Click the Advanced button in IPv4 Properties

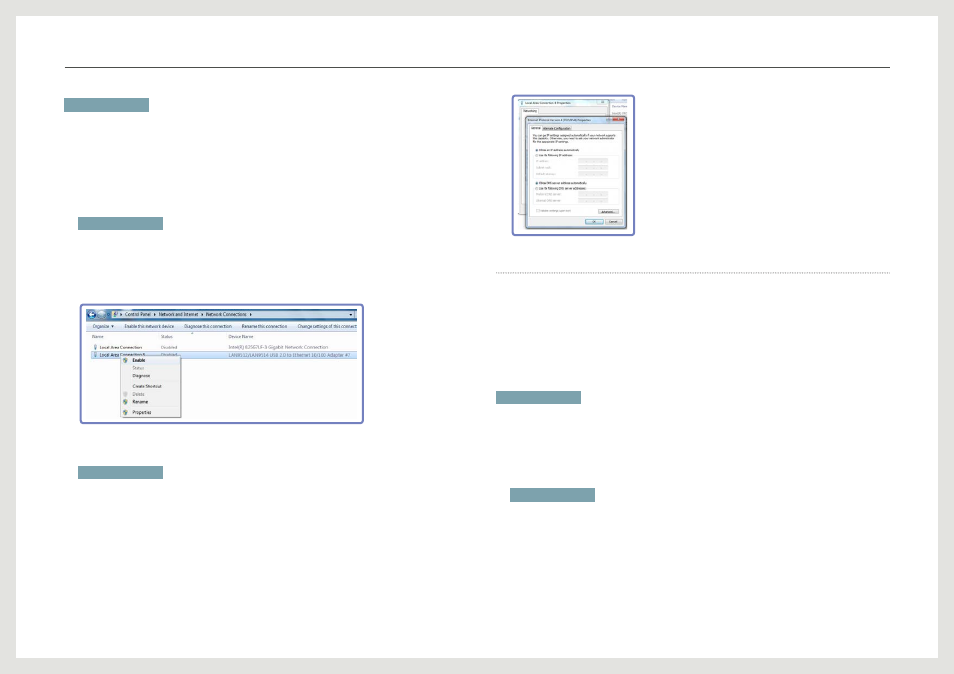[608, 212]
